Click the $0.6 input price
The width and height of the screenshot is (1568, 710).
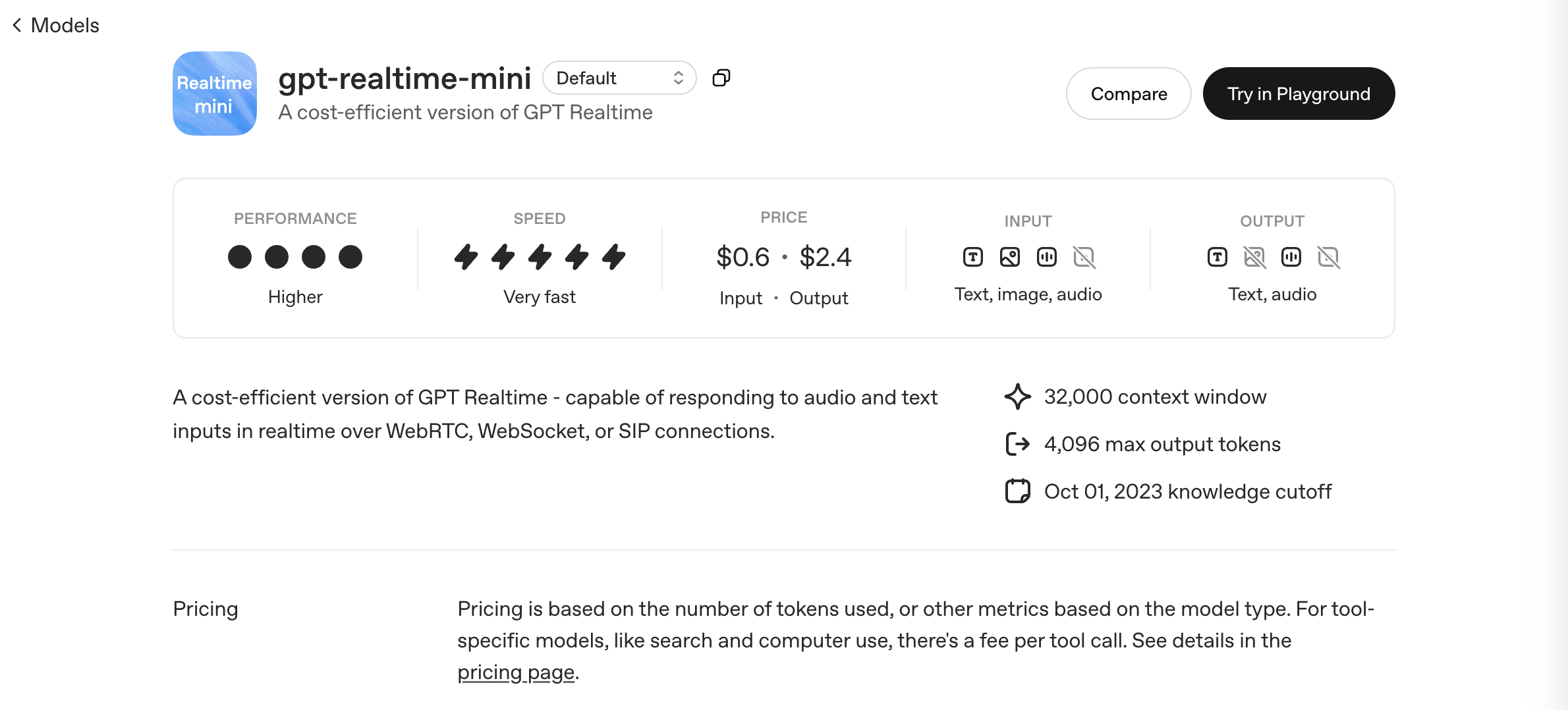(742, 257)
